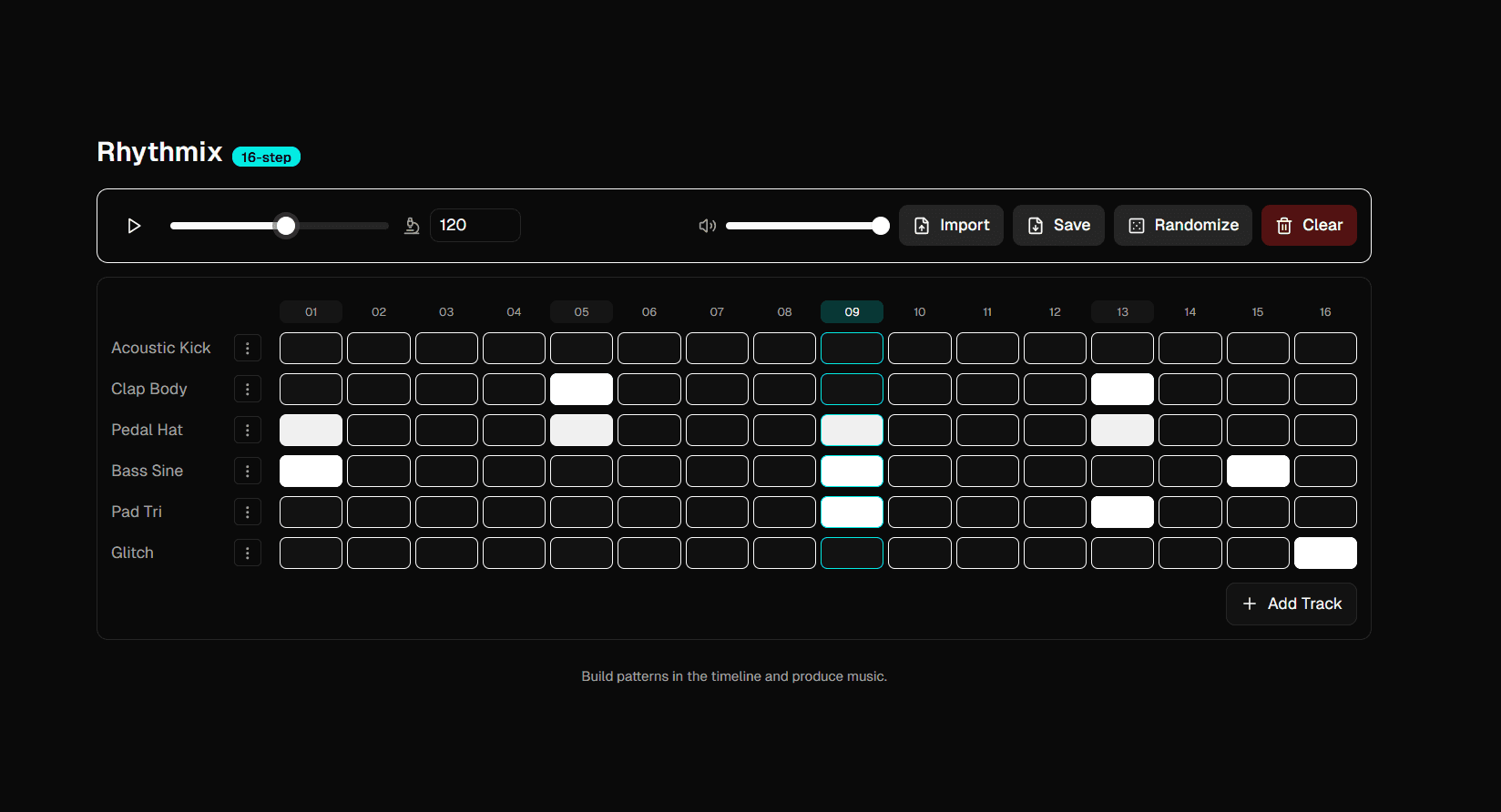The height and width of the screenshot is (812, 1501).
Task: Disable Bass Sine step 01
Action: click(x=311, y=471)
